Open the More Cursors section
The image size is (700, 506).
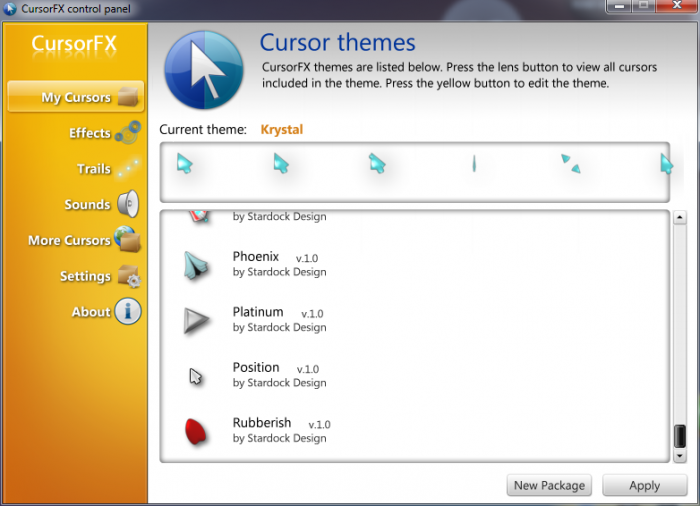coord(69,240)
